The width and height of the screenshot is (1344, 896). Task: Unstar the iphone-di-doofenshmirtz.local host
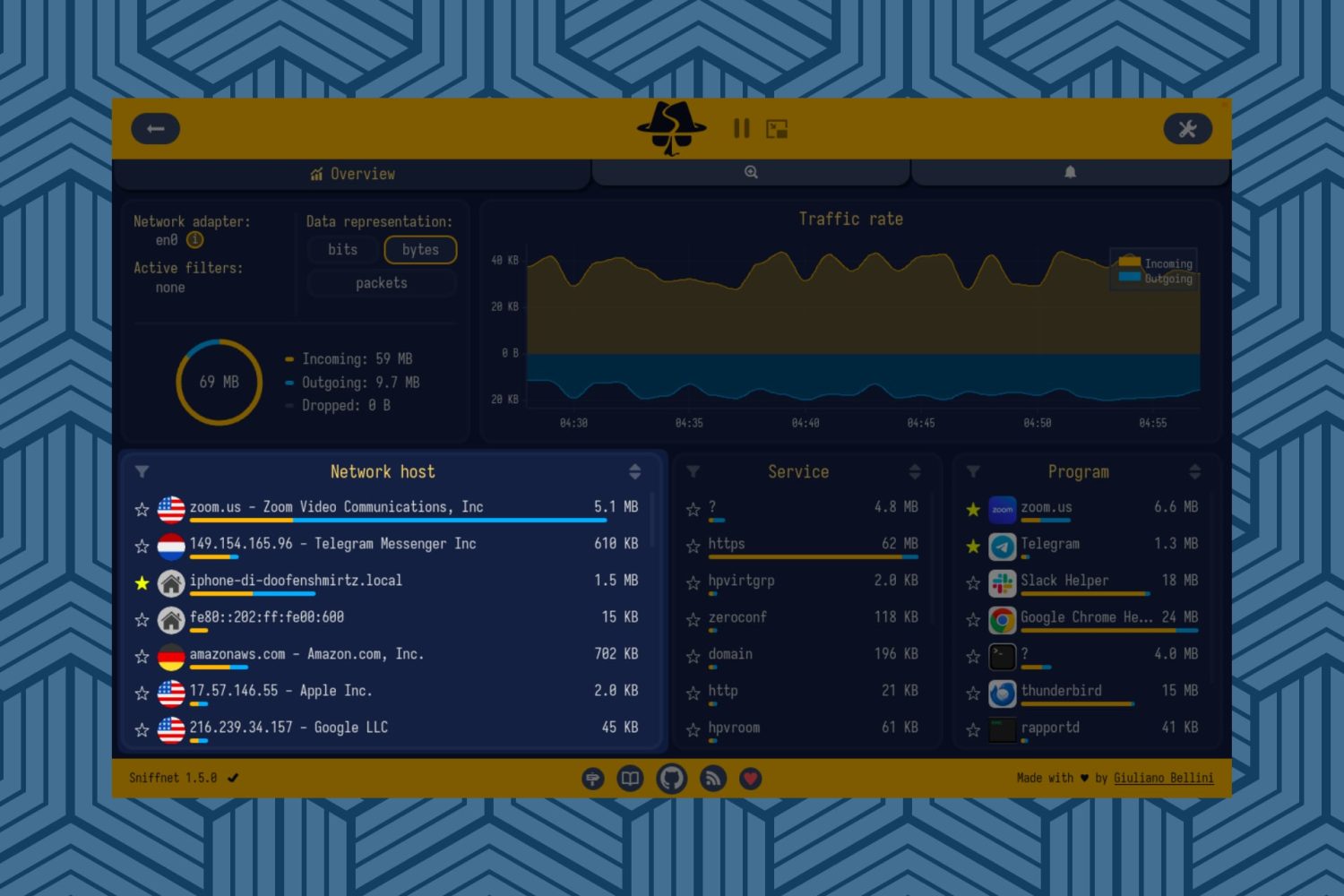click(x=142, y=583)
